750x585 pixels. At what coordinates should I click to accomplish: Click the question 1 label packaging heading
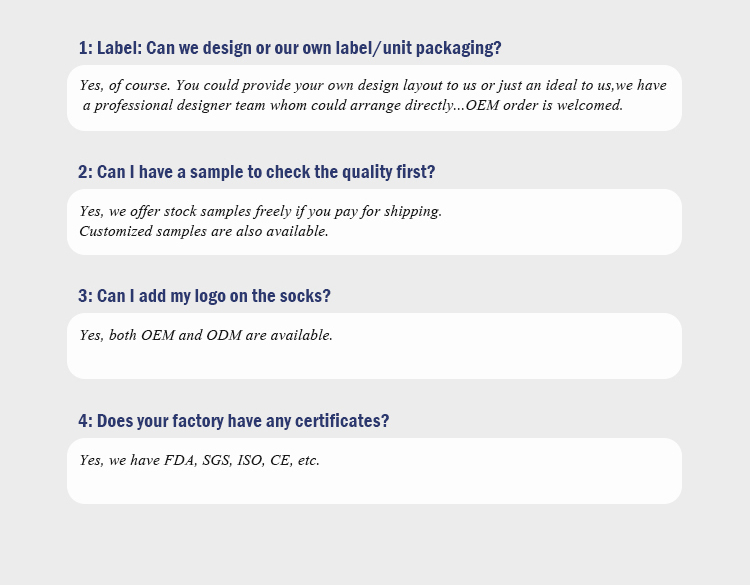click(x=290, y=48)
